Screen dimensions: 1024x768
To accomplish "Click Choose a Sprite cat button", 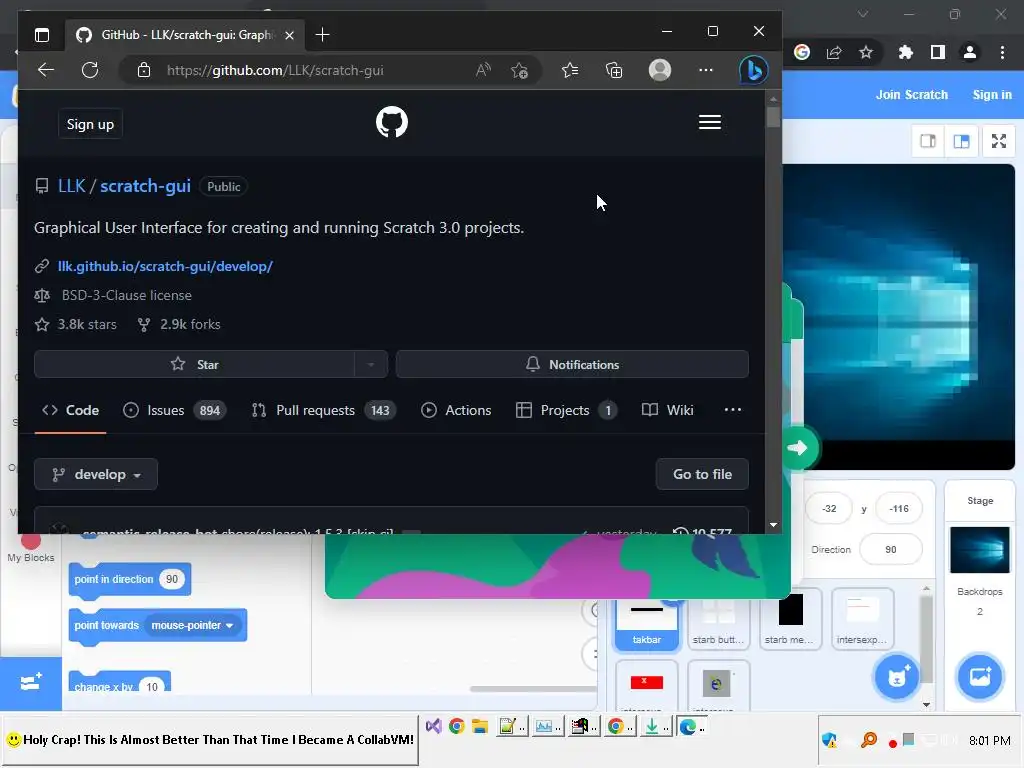I will coord(897,677).
